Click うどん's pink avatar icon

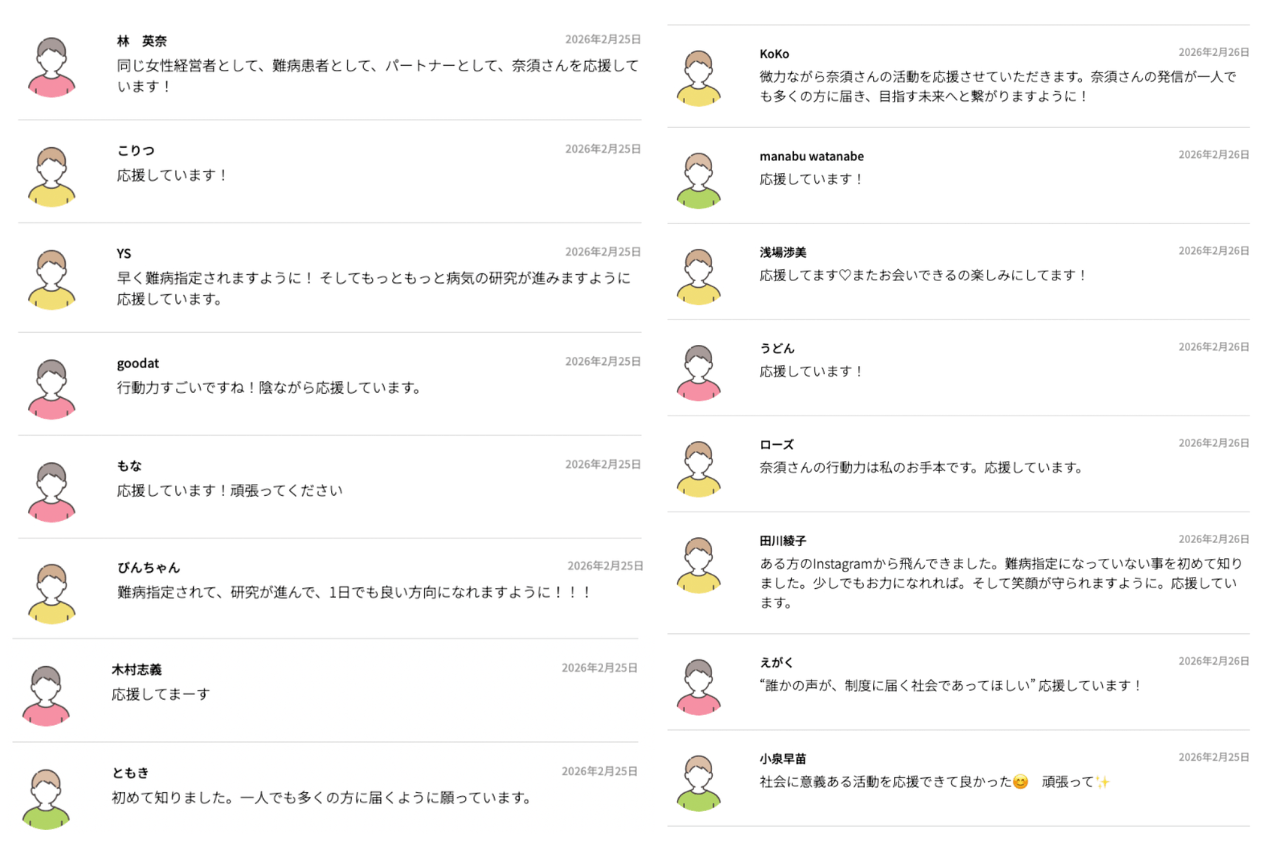[698, 373]
